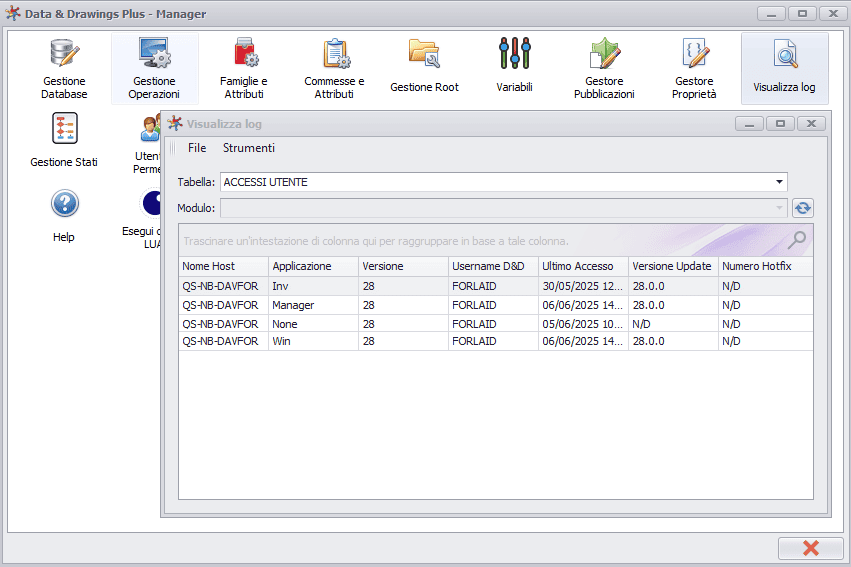This screenshot has height=567, width=851.
Task: Open Gestione Operazioni tool
Action: point(155,68)
